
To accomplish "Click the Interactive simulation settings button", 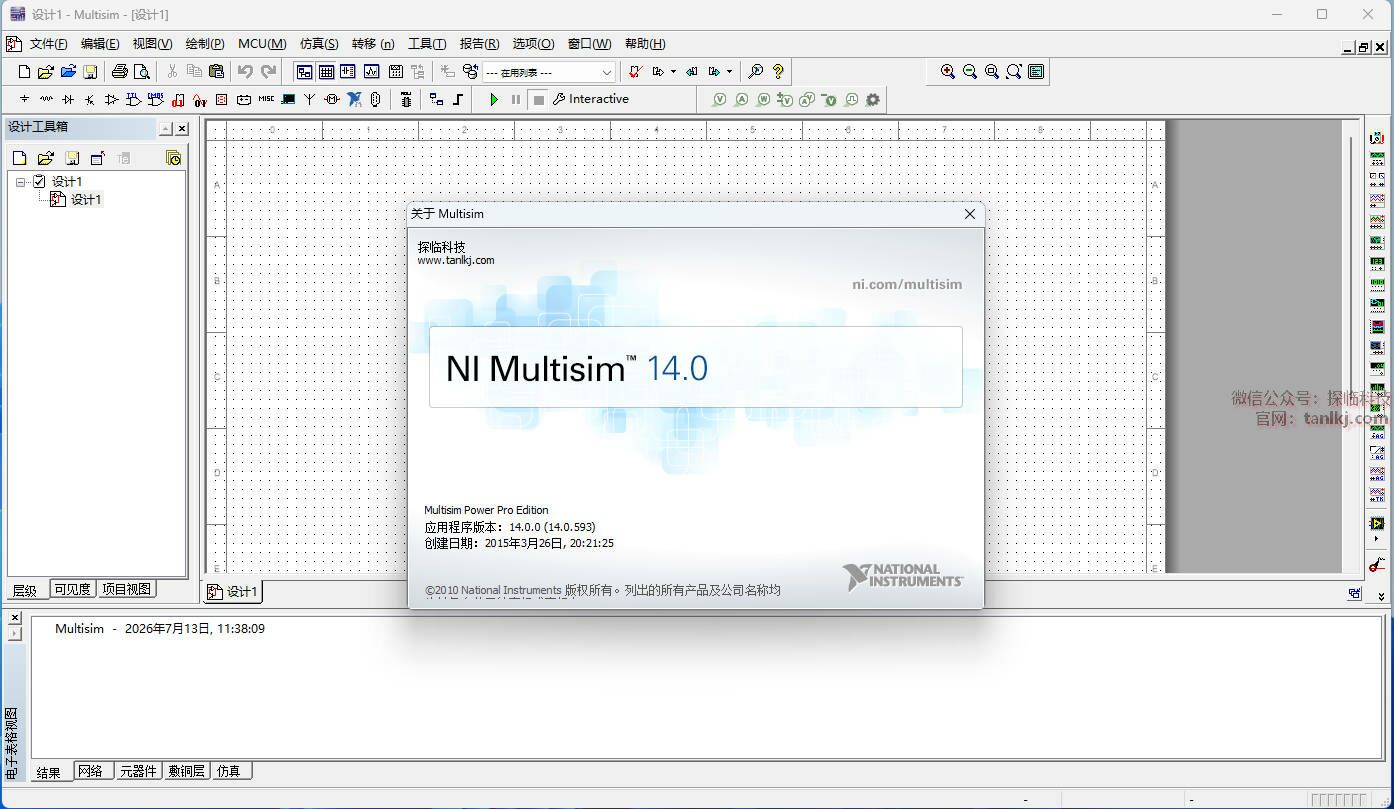I will [591, 99].
